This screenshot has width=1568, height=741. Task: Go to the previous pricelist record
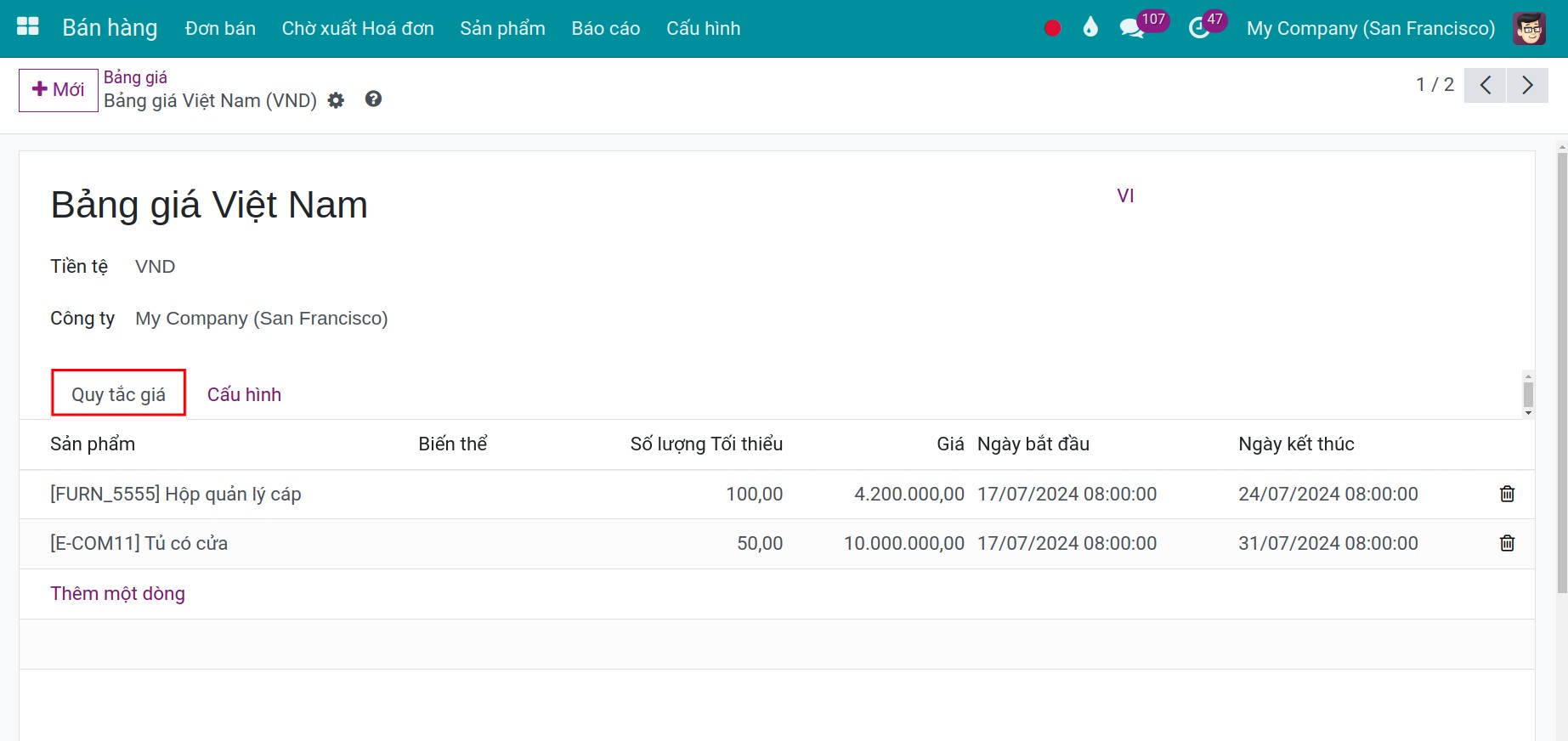(x=1485, y=85)
